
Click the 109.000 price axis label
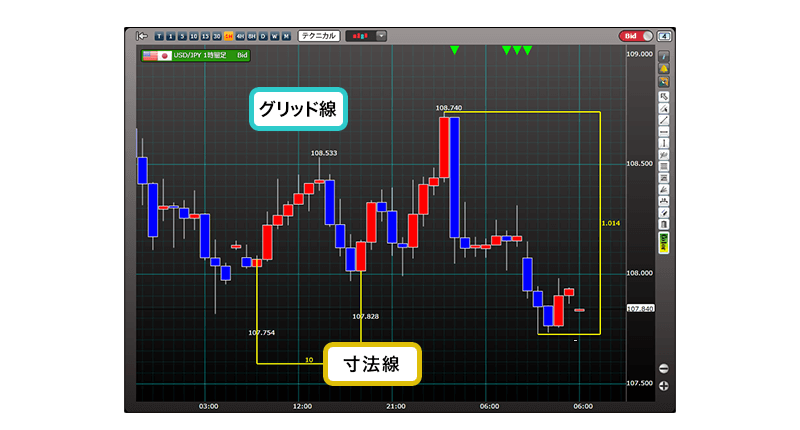[x=640, y=54]
